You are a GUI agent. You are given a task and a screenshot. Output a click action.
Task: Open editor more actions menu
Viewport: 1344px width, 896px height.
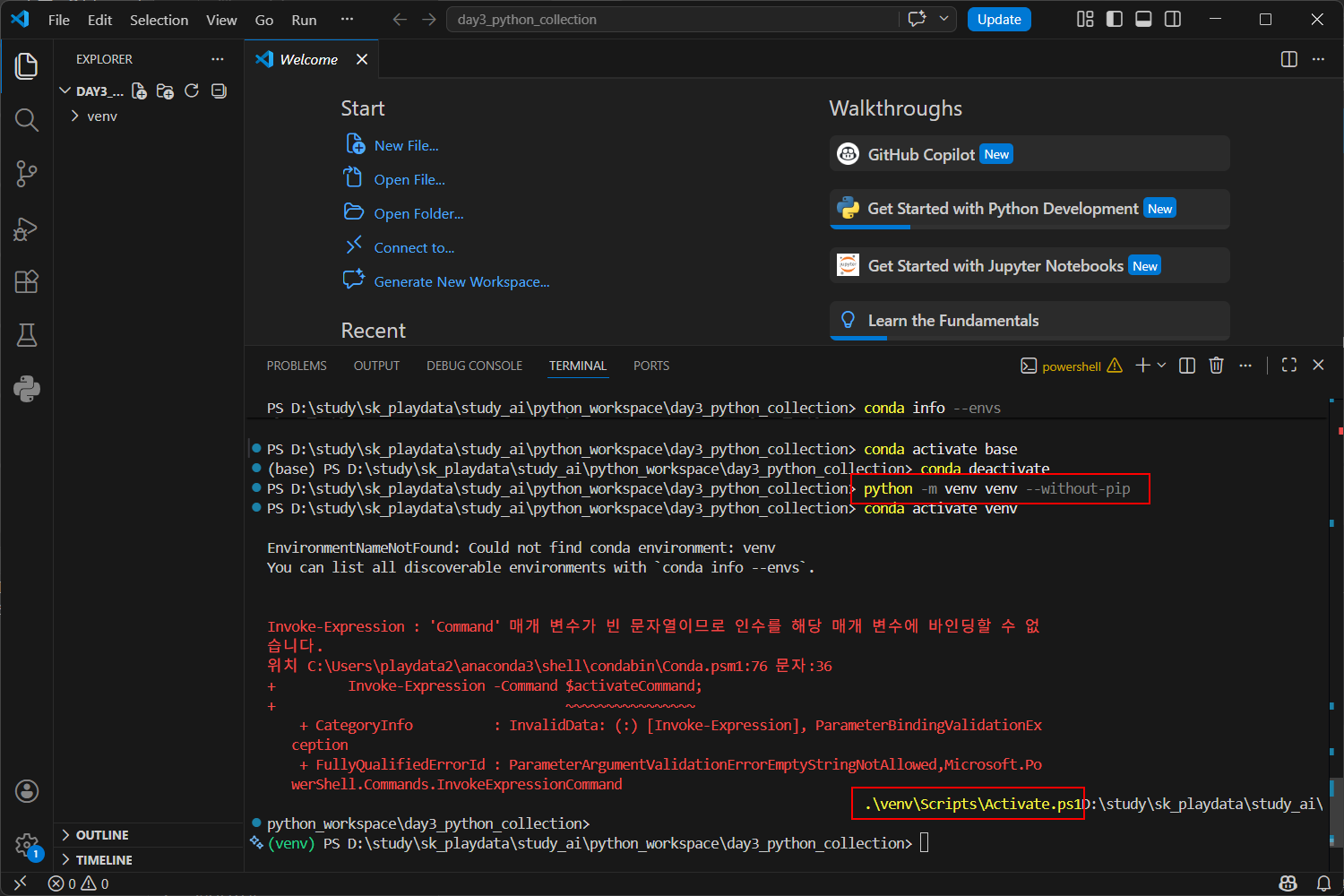click(x=1318, y=59)
